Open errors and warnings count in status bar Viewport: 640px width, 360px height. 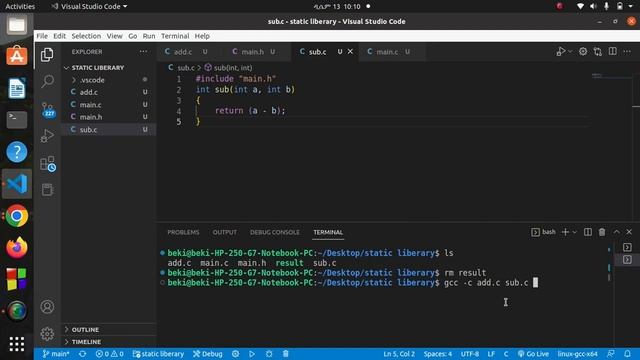[x=109, y=354]
